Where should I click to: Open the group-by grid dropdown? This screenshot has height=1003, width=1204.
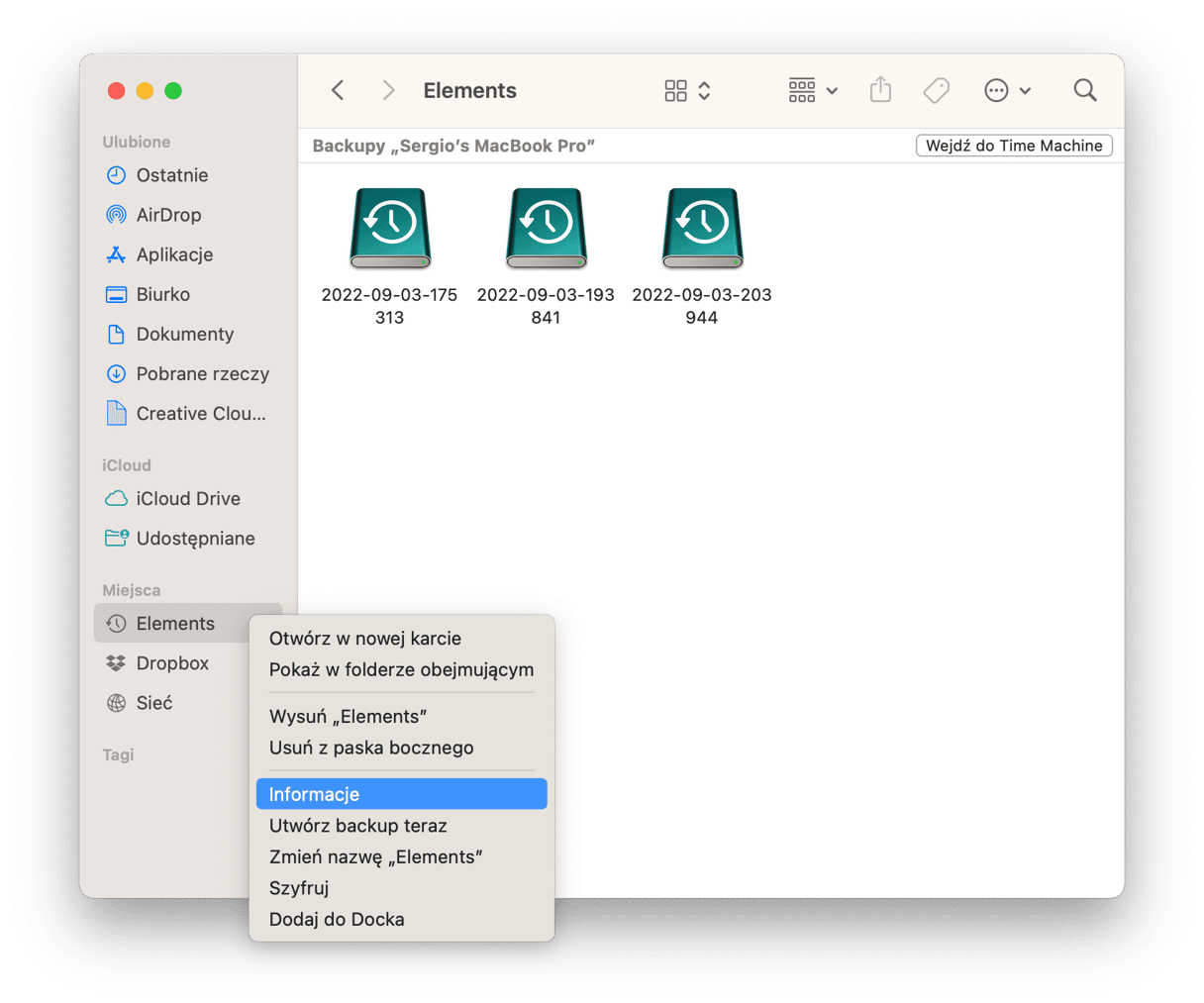(813, 91)
